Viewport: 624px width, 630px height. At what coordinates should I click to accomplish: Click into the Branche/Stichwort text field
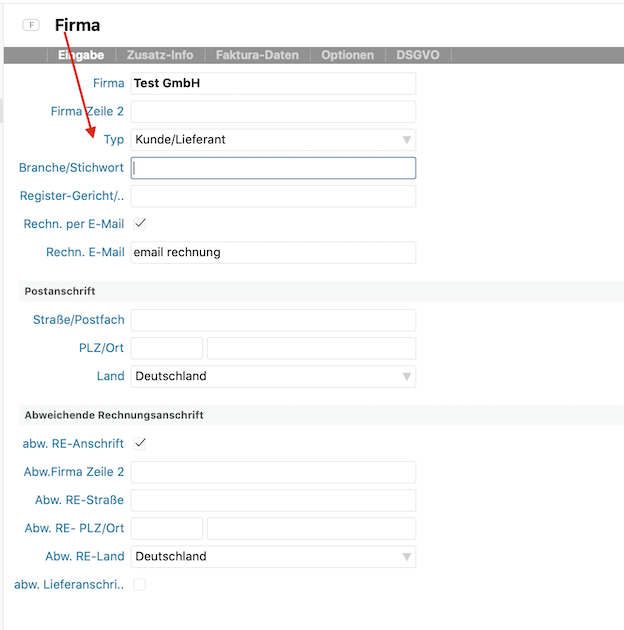[273, 168]
